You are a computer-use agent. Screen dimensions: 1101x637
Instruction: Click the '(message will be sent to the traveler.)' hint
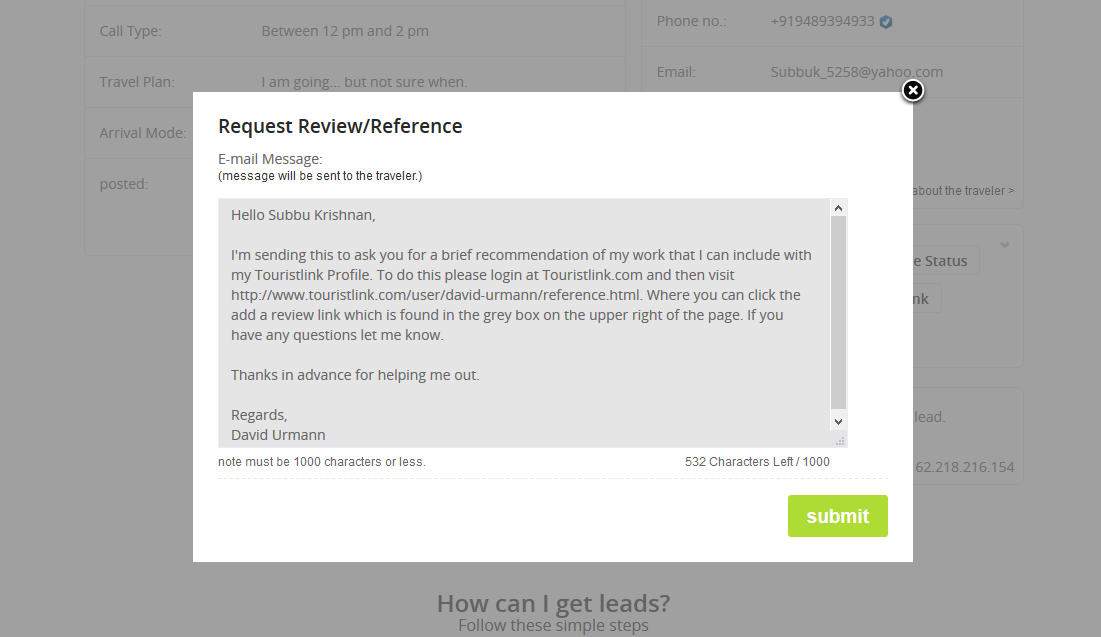coord(320,176)
